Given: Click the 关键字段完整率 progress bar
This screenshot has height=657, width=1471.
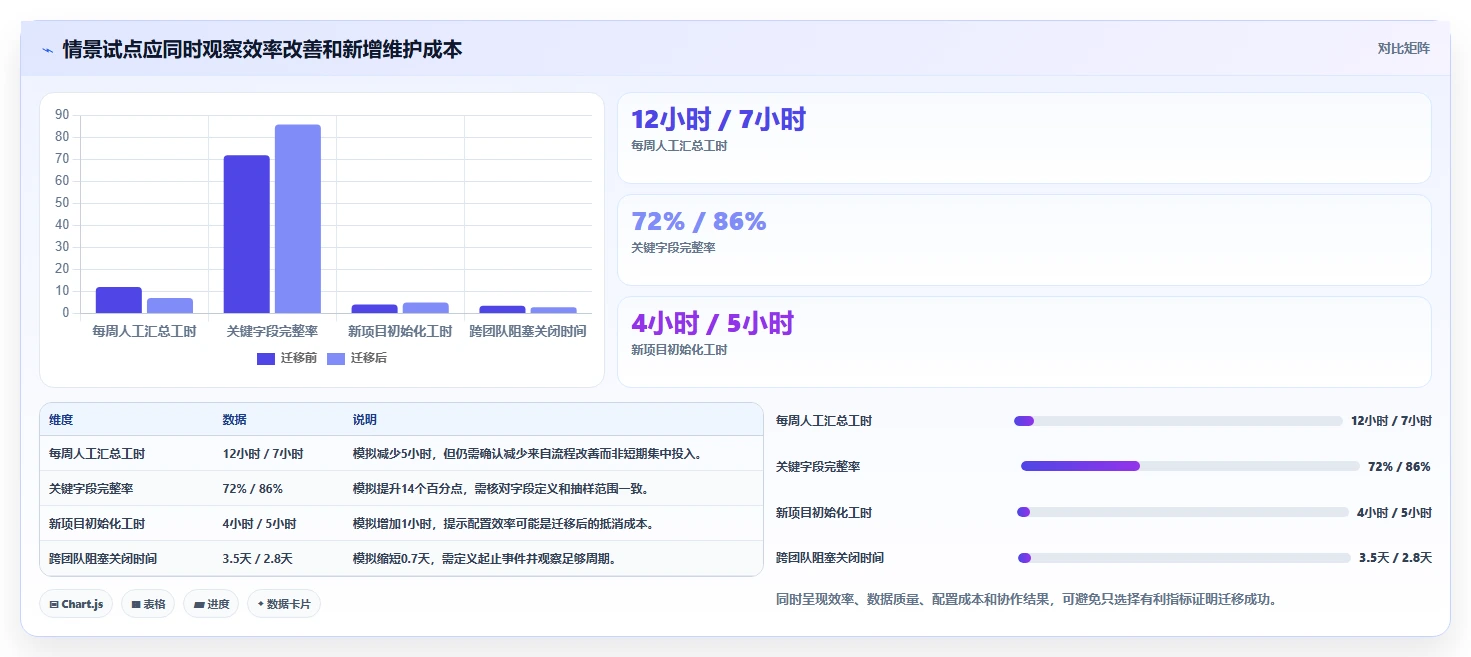Looking at the screenshot, I should (1190, 466).
